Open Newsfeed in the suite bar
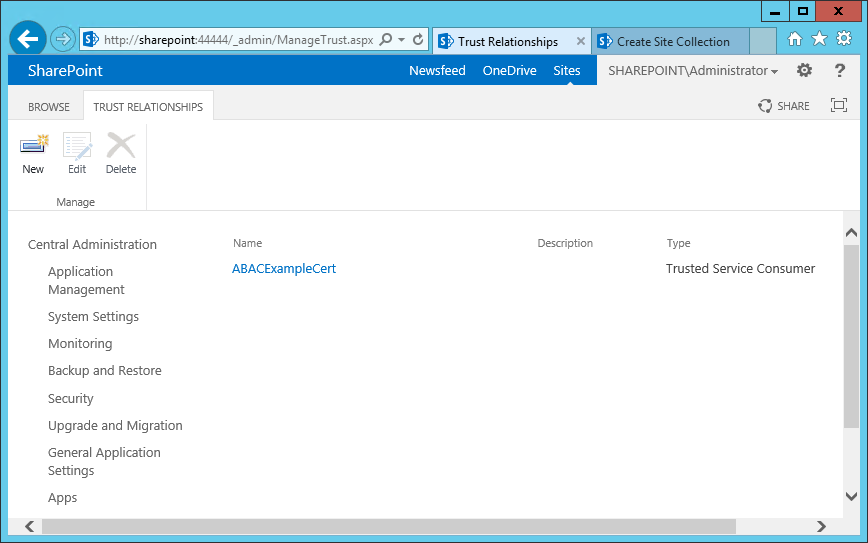This screenshot has height=543, width=868. [437, 71]
